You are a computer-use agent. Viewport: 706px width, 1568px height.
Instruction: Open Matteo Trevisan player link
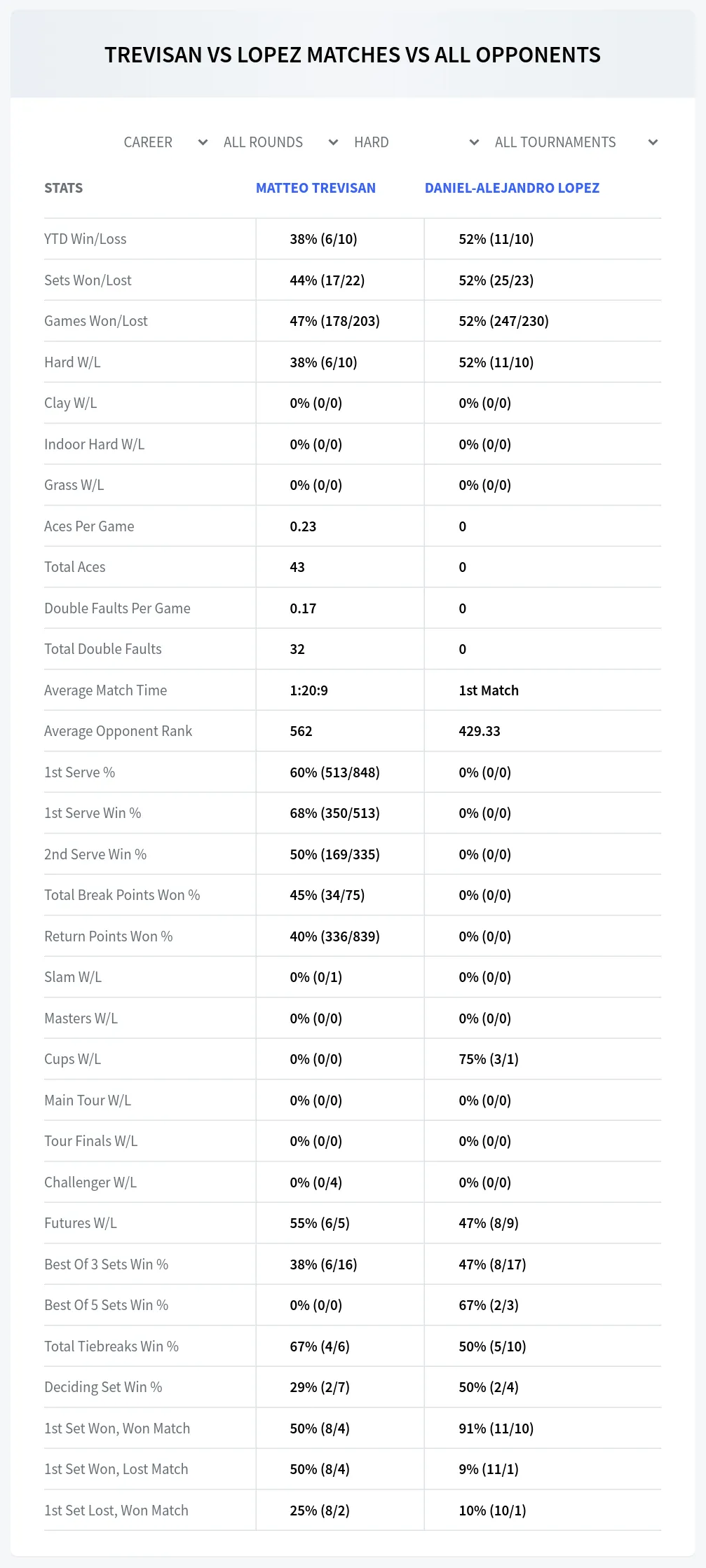click(315, 188)
